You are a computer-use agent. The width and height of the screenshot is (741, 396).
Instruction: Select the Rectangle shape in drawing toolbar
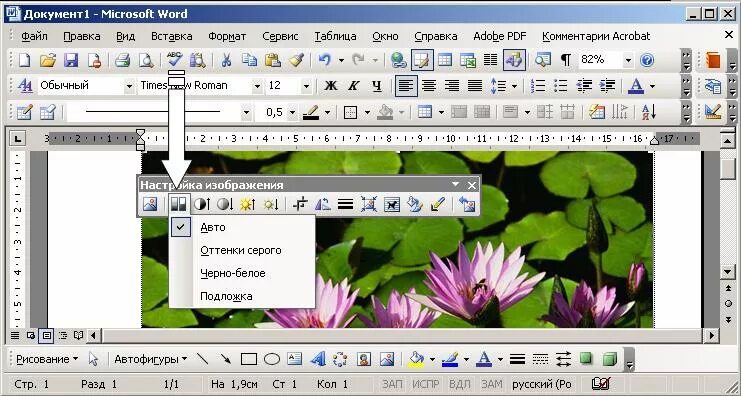(x=249, y=359)
